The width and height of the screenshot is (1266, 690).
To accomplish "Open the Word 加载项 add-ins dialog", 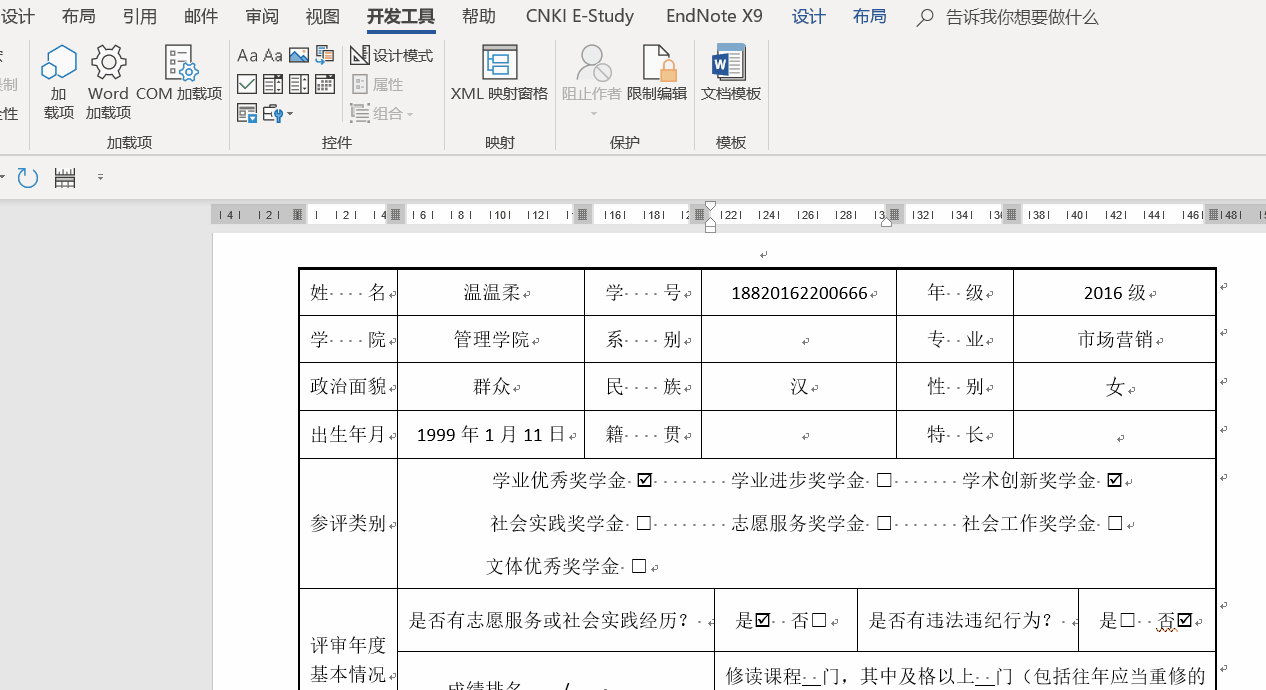I will [108, 82].
